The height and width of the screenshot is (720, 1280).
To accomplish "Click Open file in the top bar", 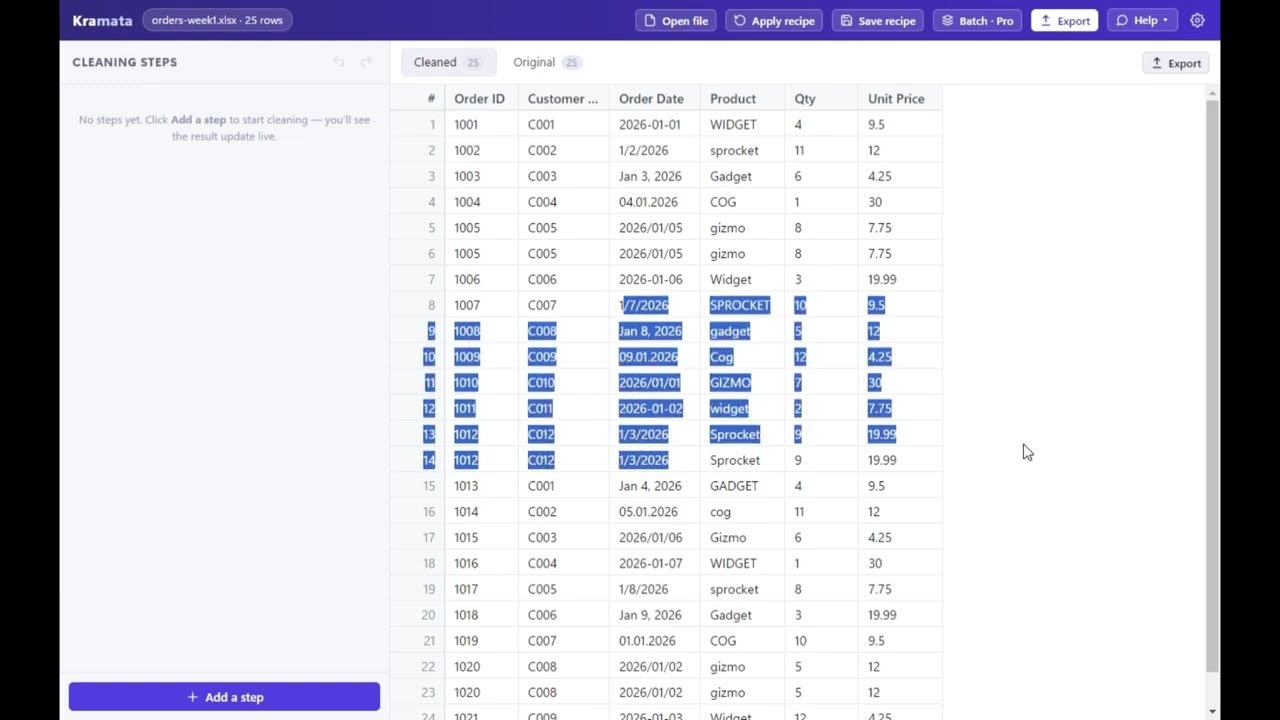I will (675, 20).
